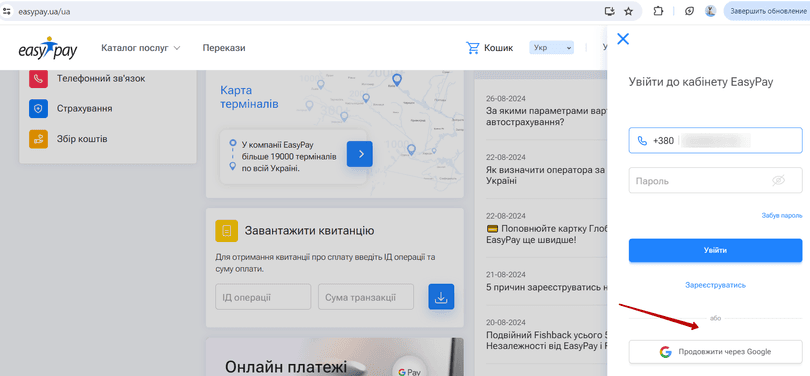Open the Укр language dropdown

point(551,48)
